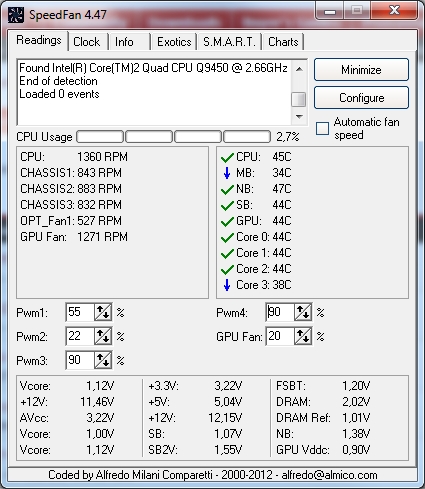Click the green check icon beside Core 2
Viewport: 425px width, 489px height.
[x=227, y=269]
